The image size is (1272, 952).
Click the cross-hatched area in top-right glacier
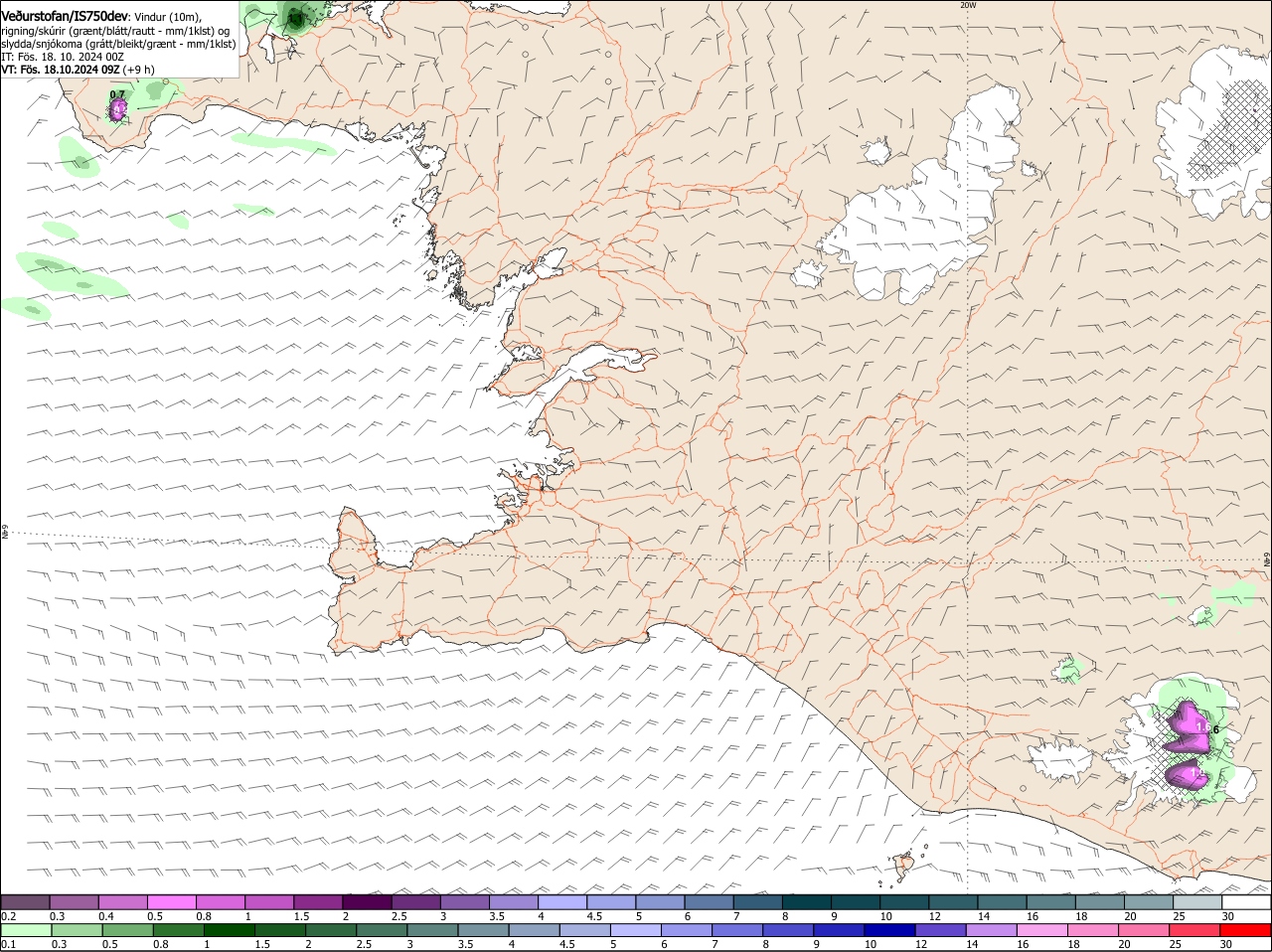pos(1228,127)
